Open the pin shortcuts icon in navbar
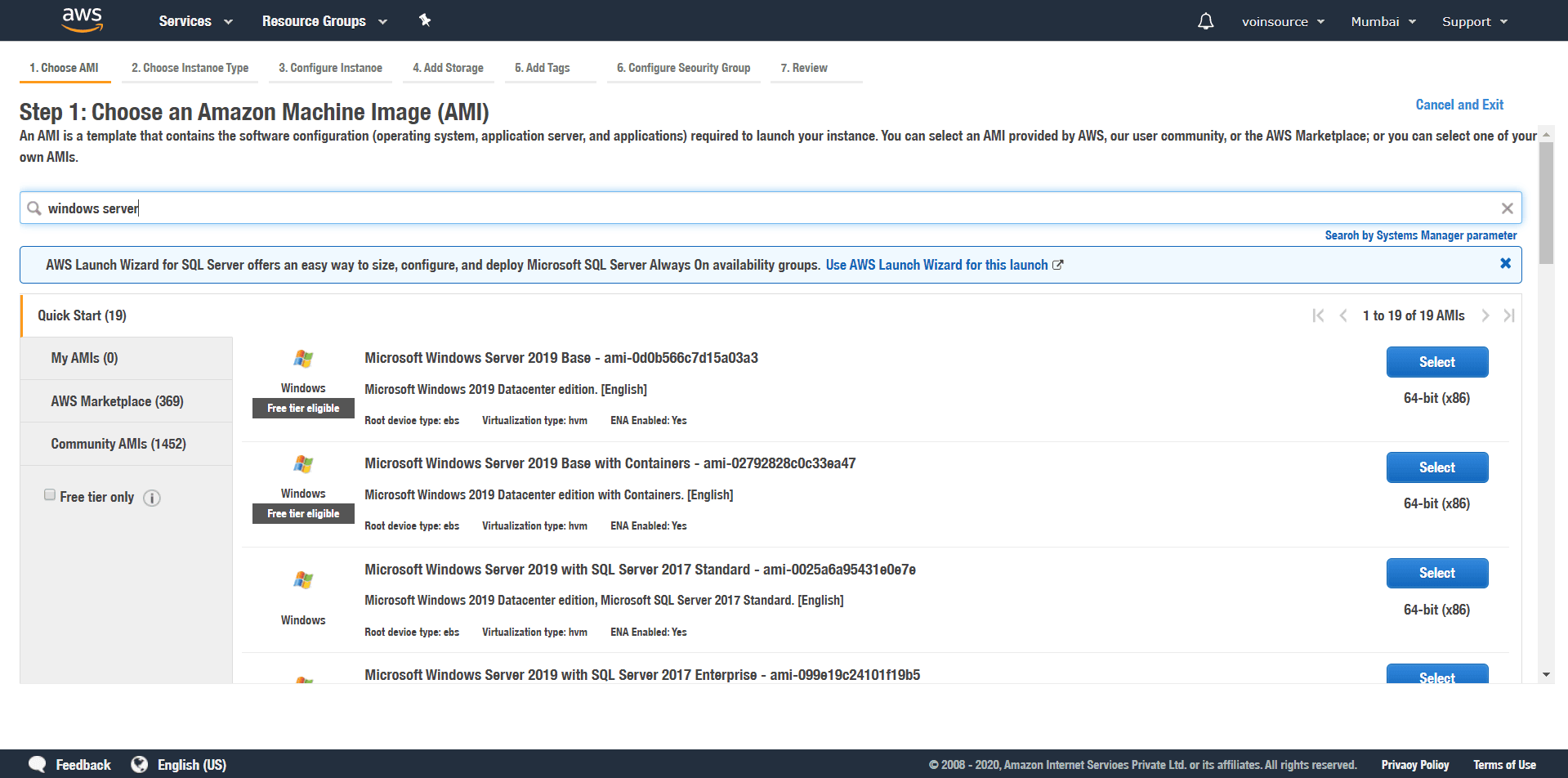1568x778 pixels. point(425,20)
